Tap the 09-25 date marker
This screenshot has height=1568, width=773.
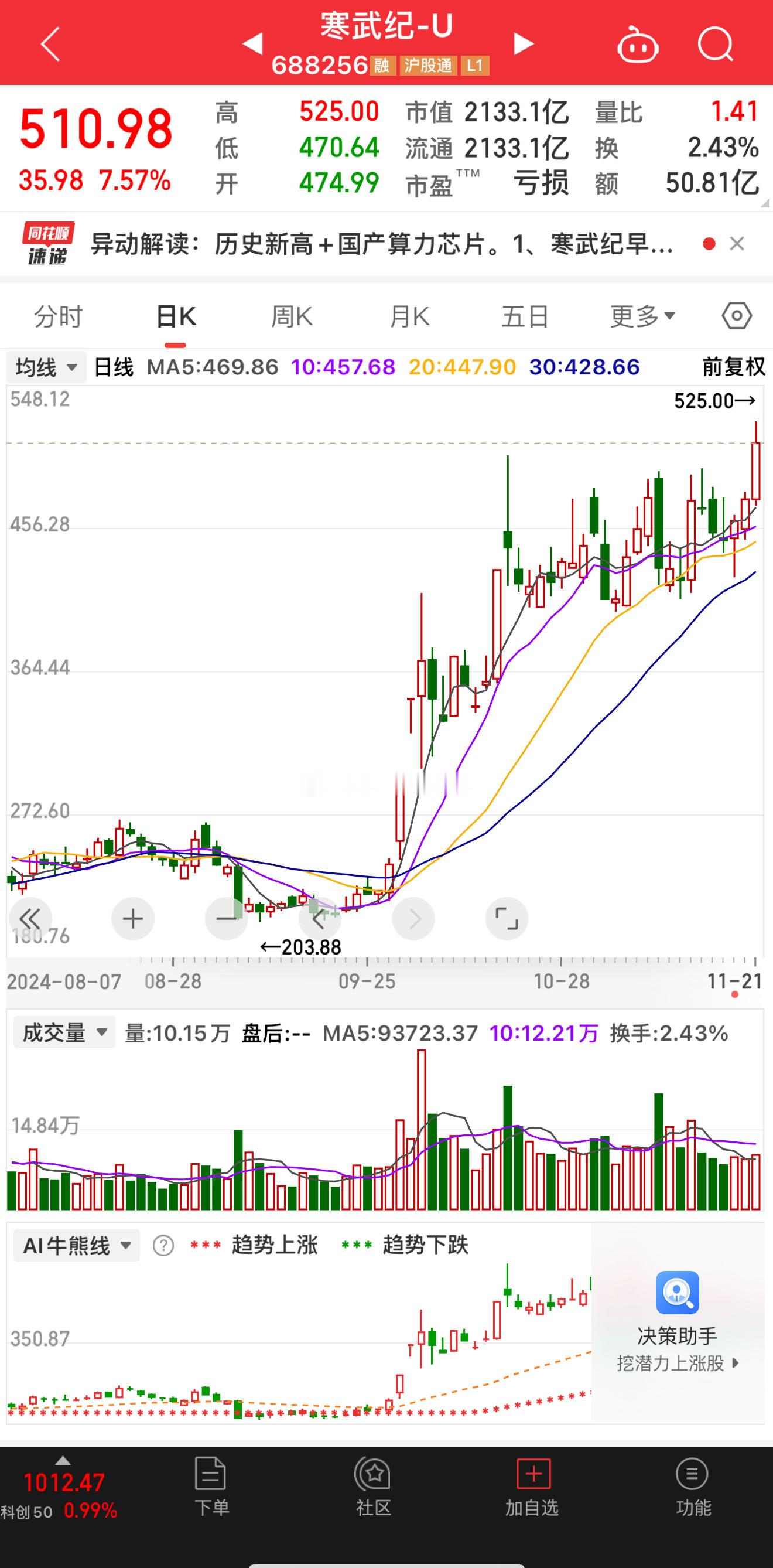(x=367, y=981)
